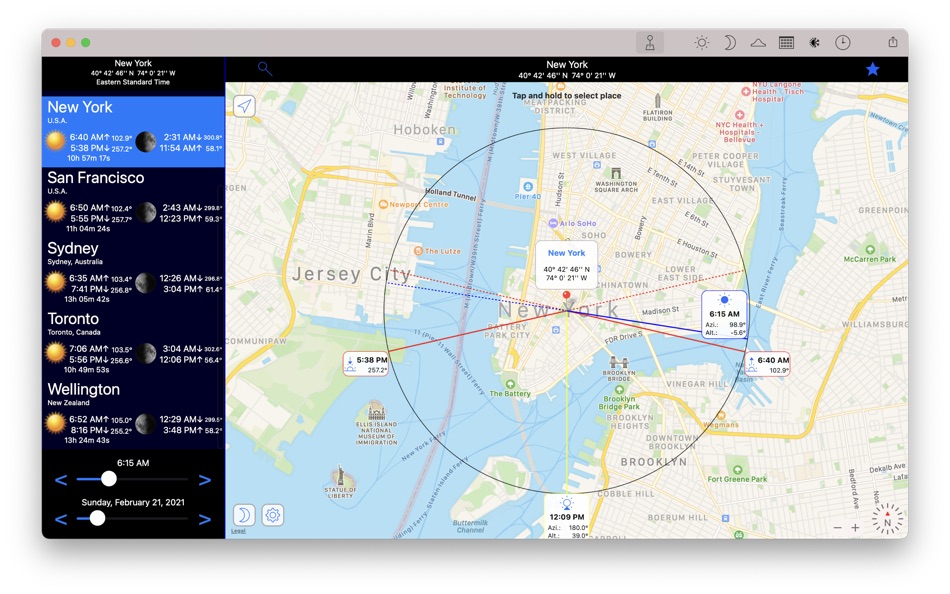Click "13h 24m 43s" under Wellington
Image resolution: width=950 pixels, height=594 pixels.
[87, 441]
